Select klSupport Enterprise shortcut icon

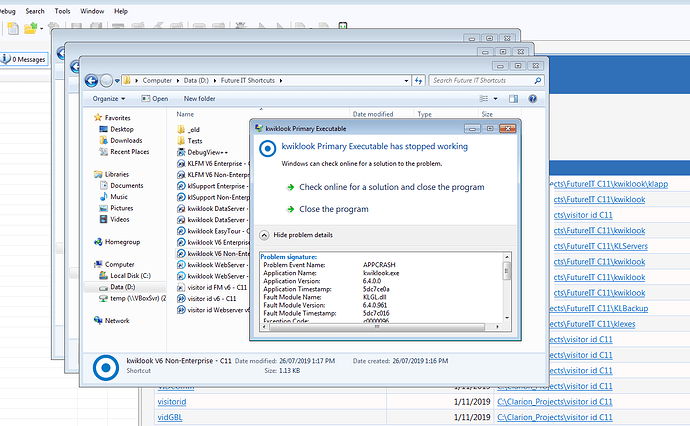(181, 186)
